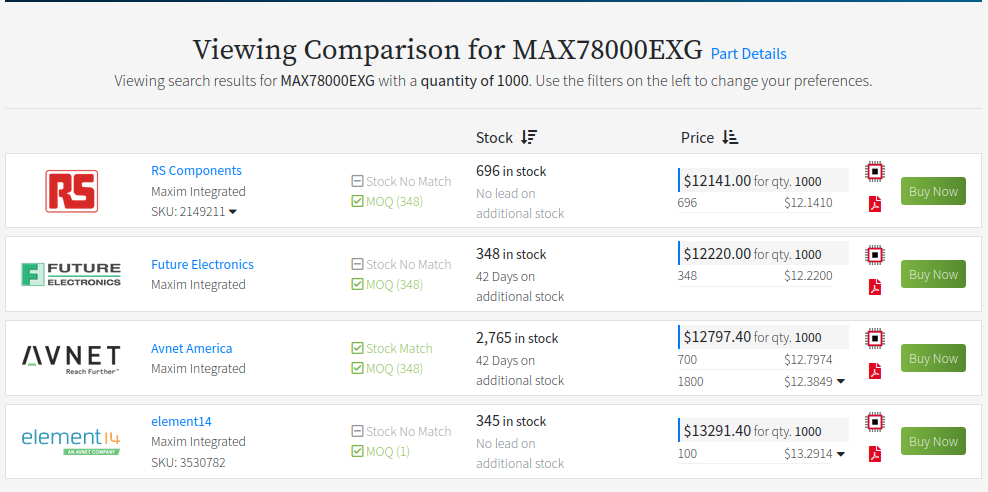The height and width of the screenshot is (492, 988).
Task: Click Buy Now for Avnet America
Action: pyautogui.click(x=933, y=358)
